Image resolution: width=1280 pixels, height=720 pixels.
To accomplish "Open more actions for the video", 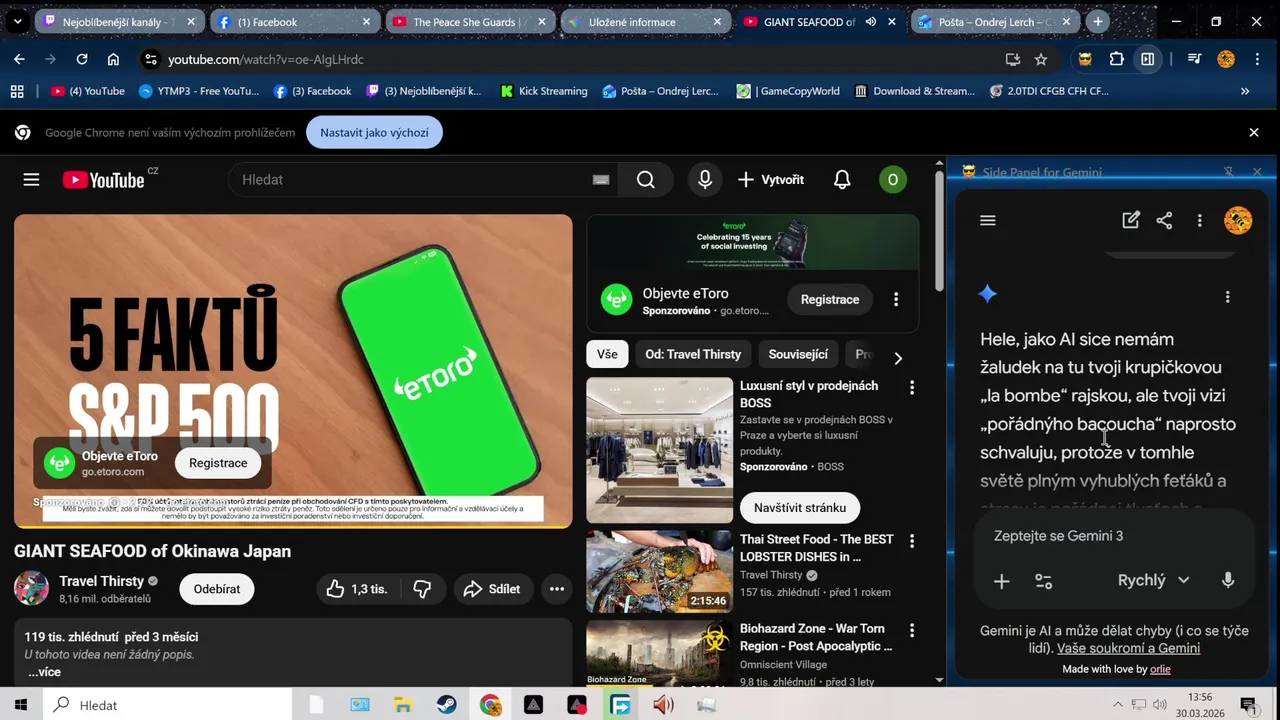I will click(557, 589).
